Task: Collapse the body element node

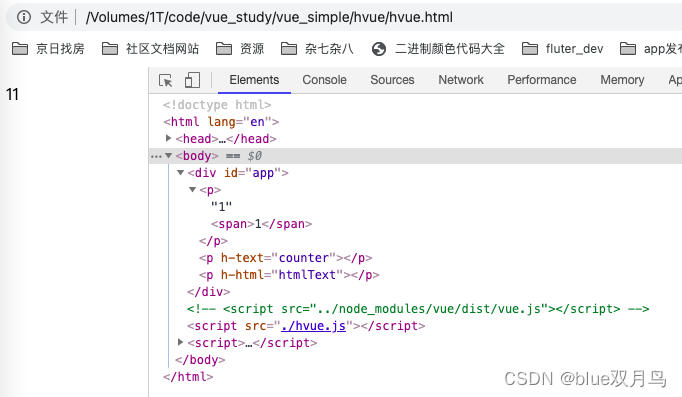Action: [168, 156]
